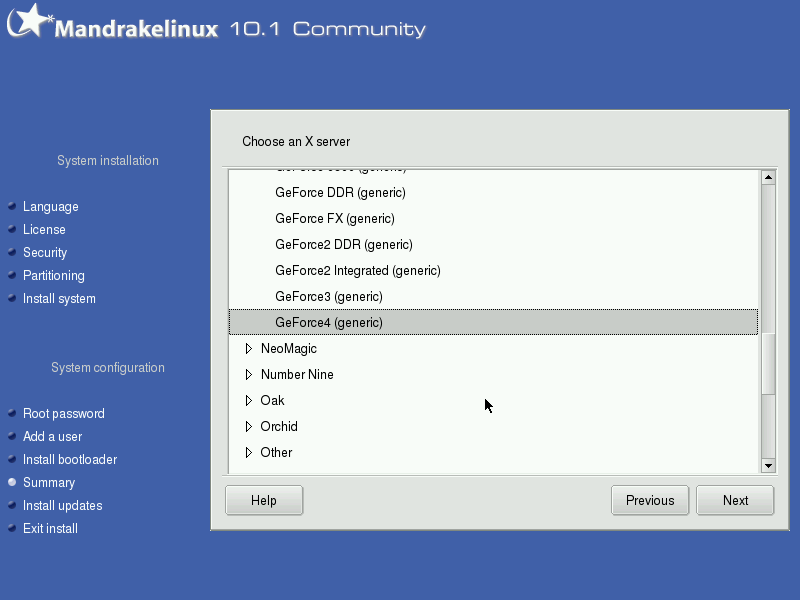Expand the Orchid vendor list
Screen dimensions: 800x600
coord(248,427)
